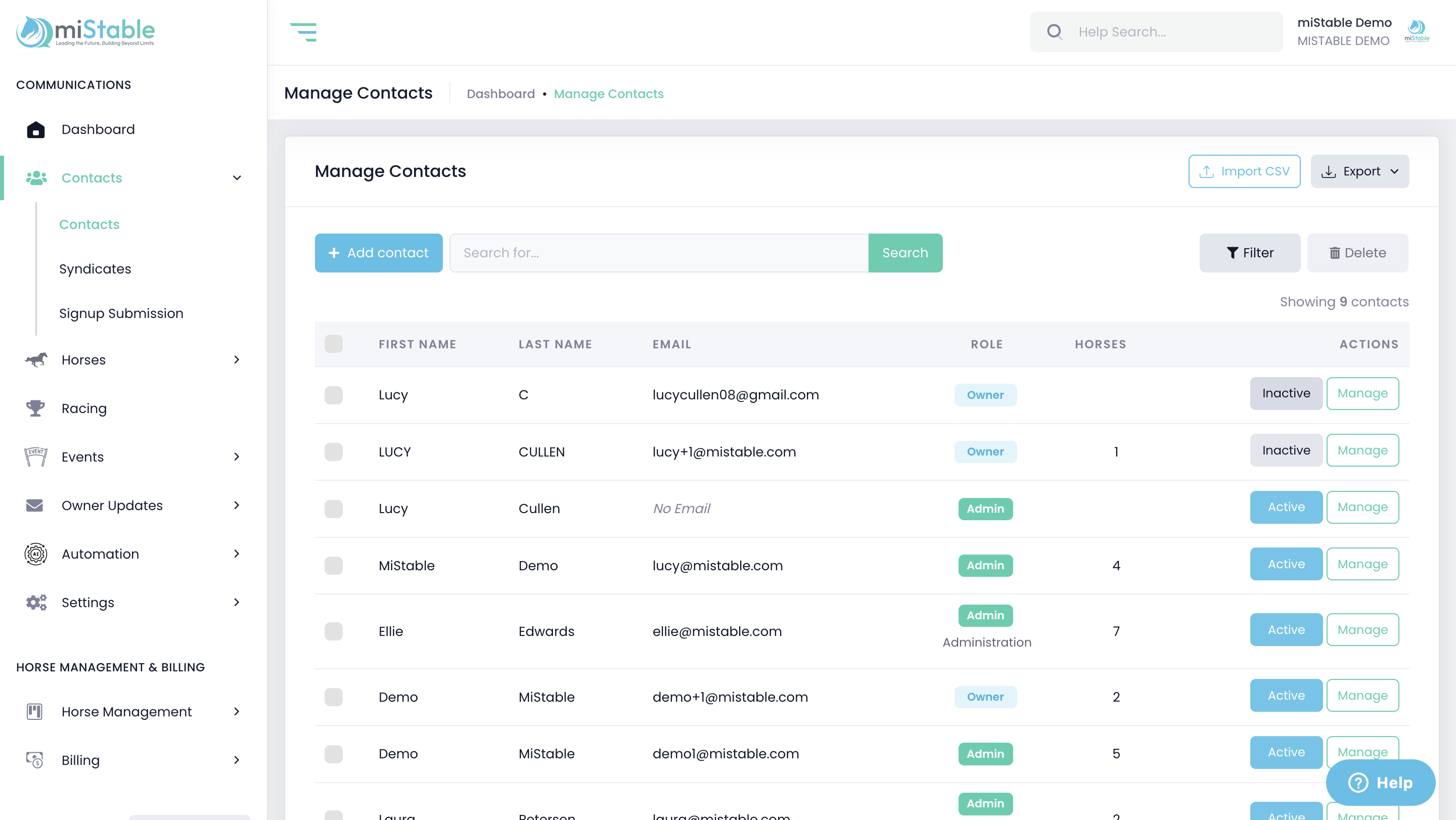Click the Racing trophy icon
1456x820 pixels.
[35, 408]
